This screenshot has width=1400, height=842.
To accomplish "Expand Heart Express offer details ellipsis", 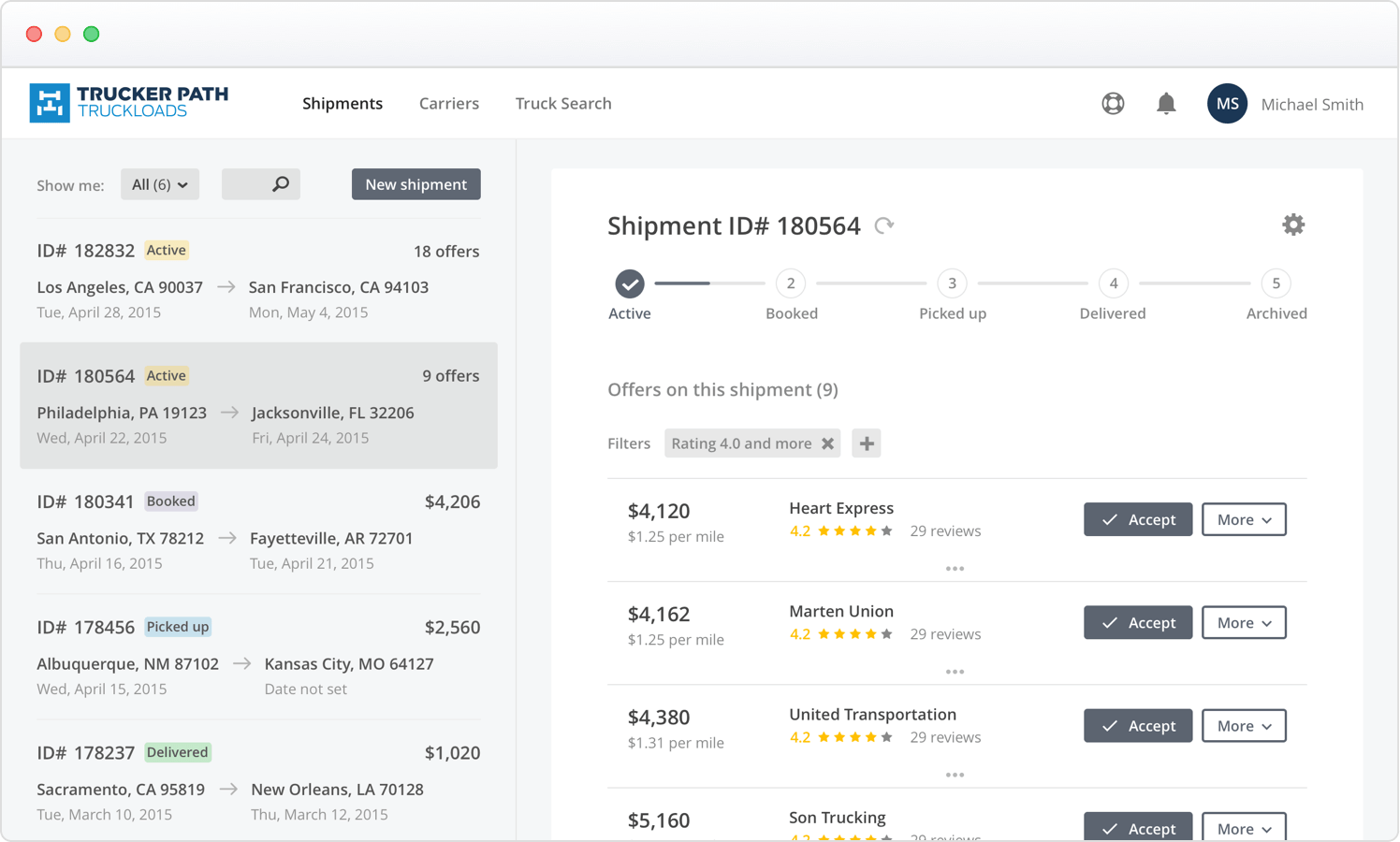I will [955, 569].
